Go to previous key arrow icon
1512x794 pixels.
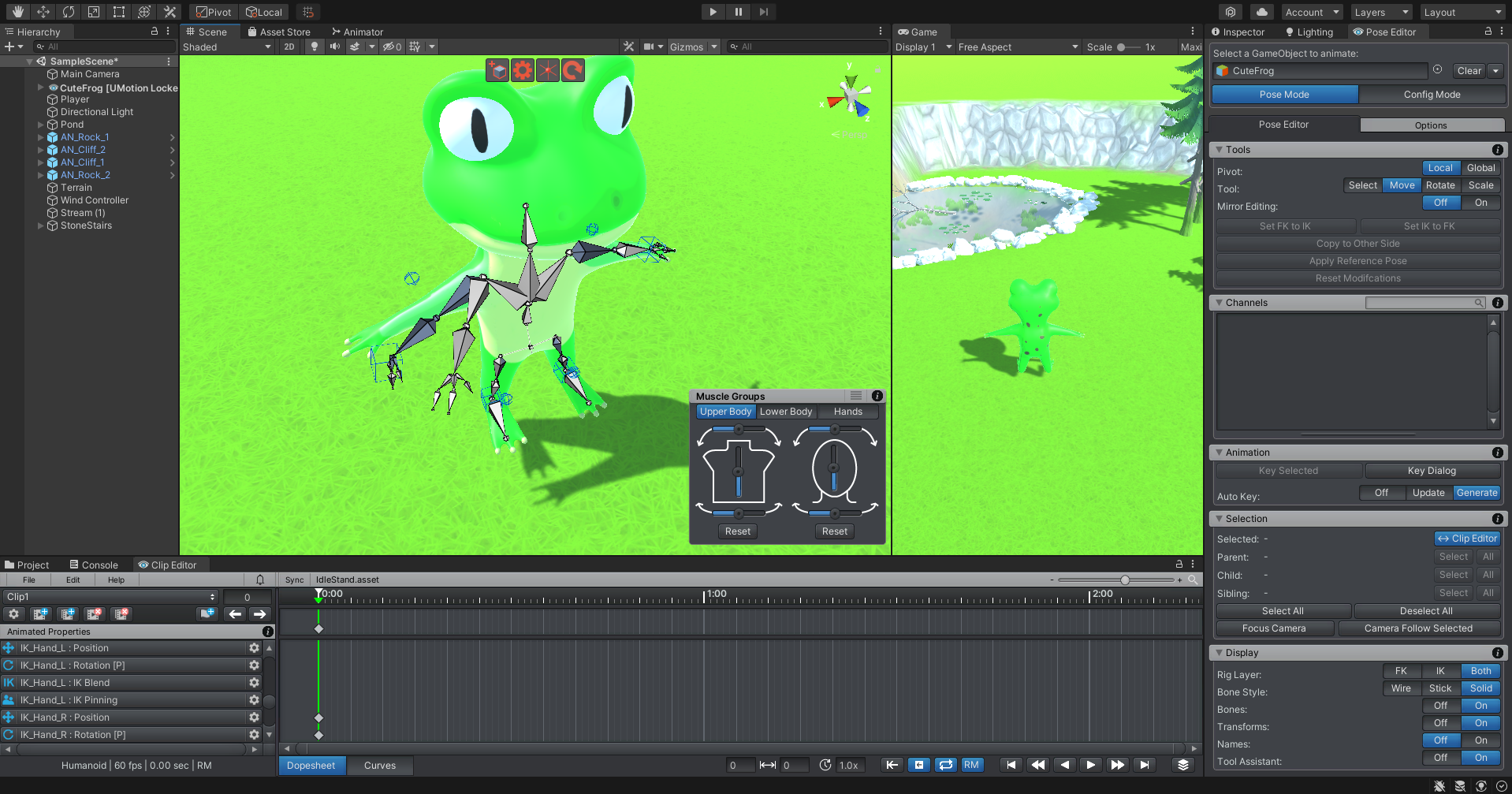(x=235, y=613)
